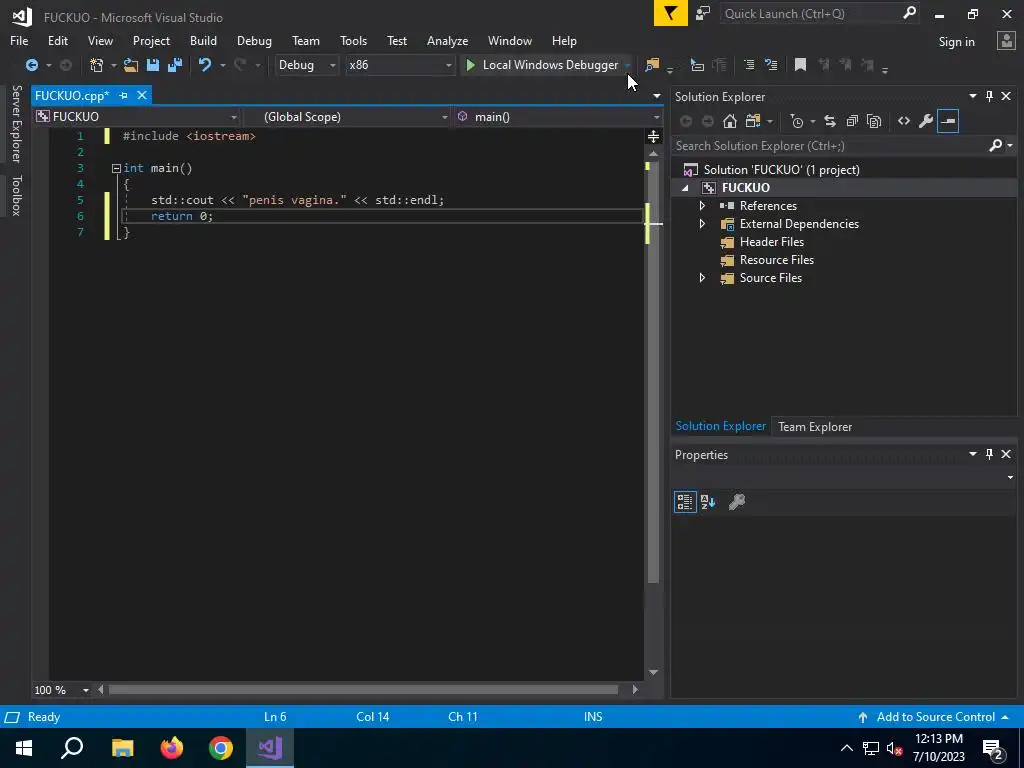This screenshot has height=768, width=1024.
Task: Expand the Source Files folder
Action: (x=702, y=278)
